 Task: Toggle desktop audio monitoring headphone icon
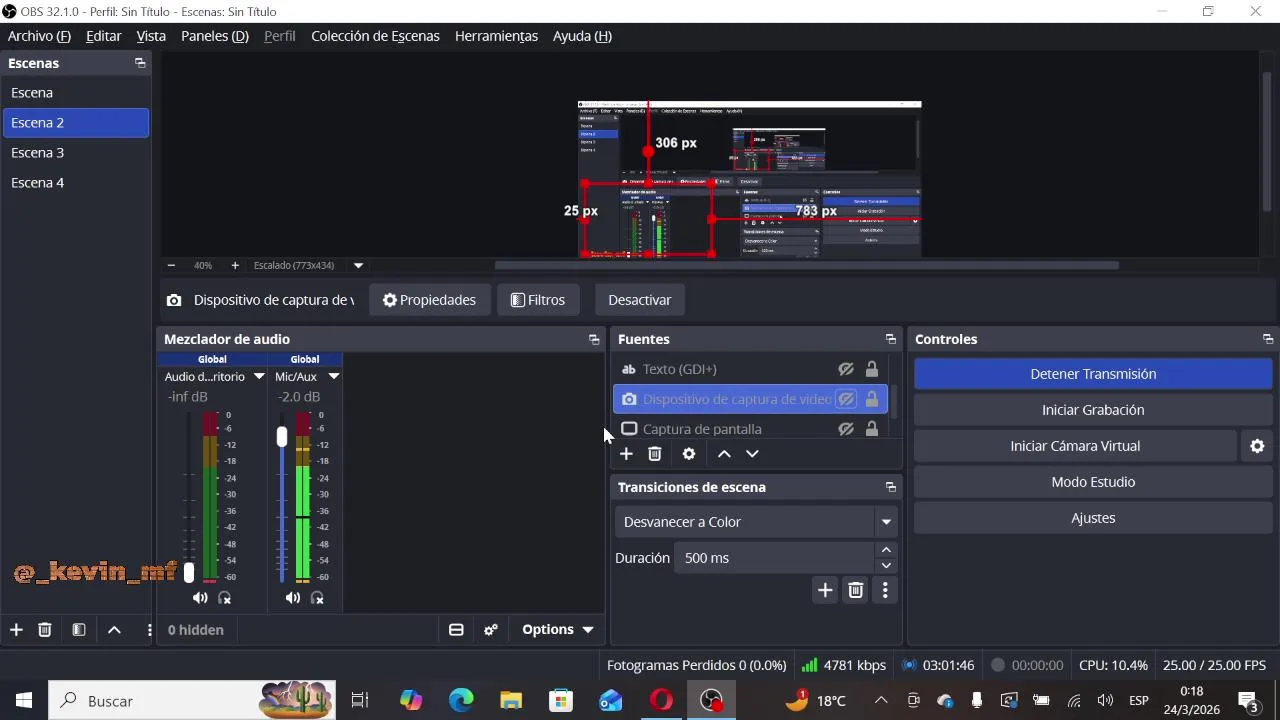tap(225, 598)
